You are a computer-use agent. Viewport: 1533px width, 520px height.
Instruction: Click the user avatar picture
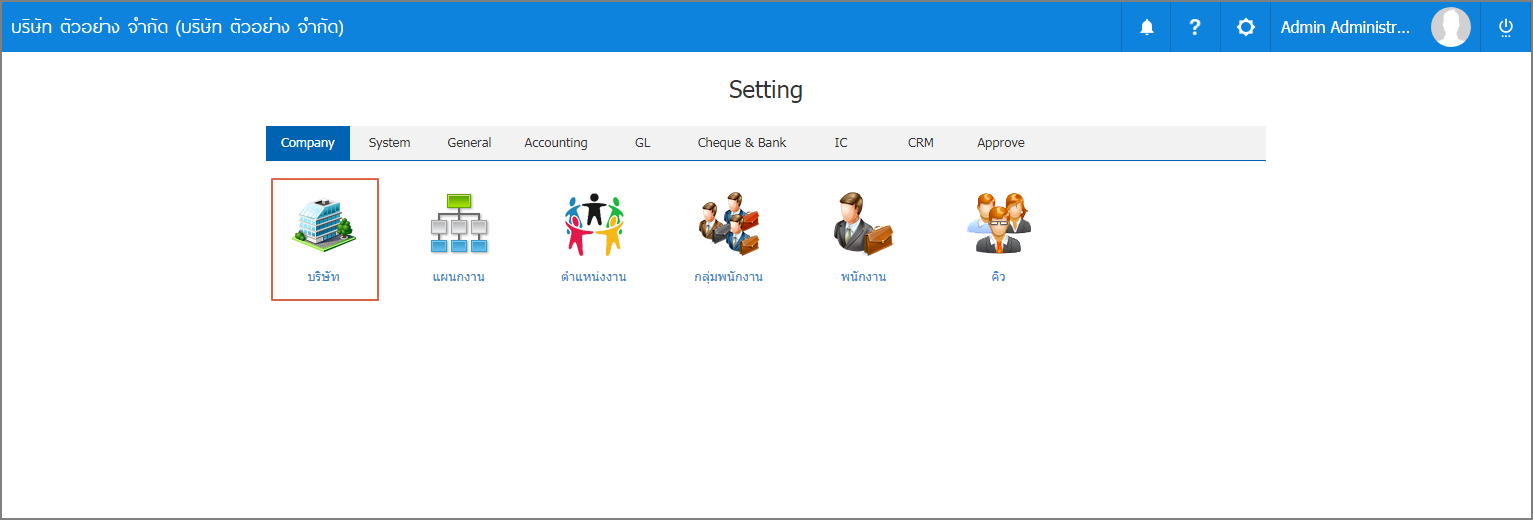(1451, 27)
